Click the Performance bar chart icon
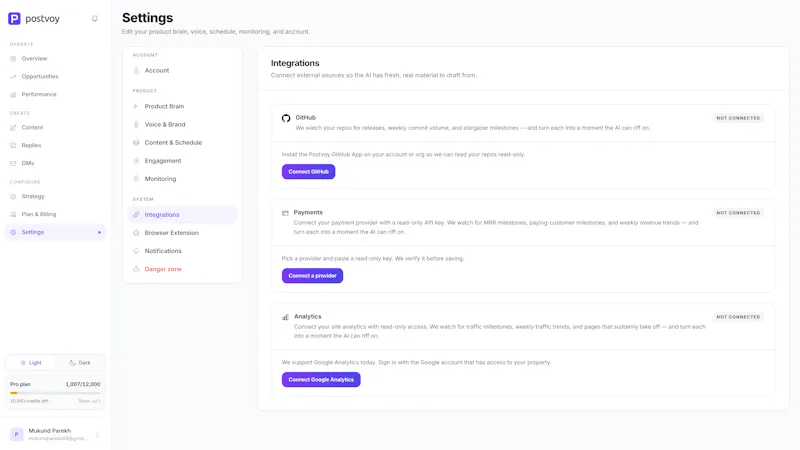800x450 pixels. tap(13, 94)
